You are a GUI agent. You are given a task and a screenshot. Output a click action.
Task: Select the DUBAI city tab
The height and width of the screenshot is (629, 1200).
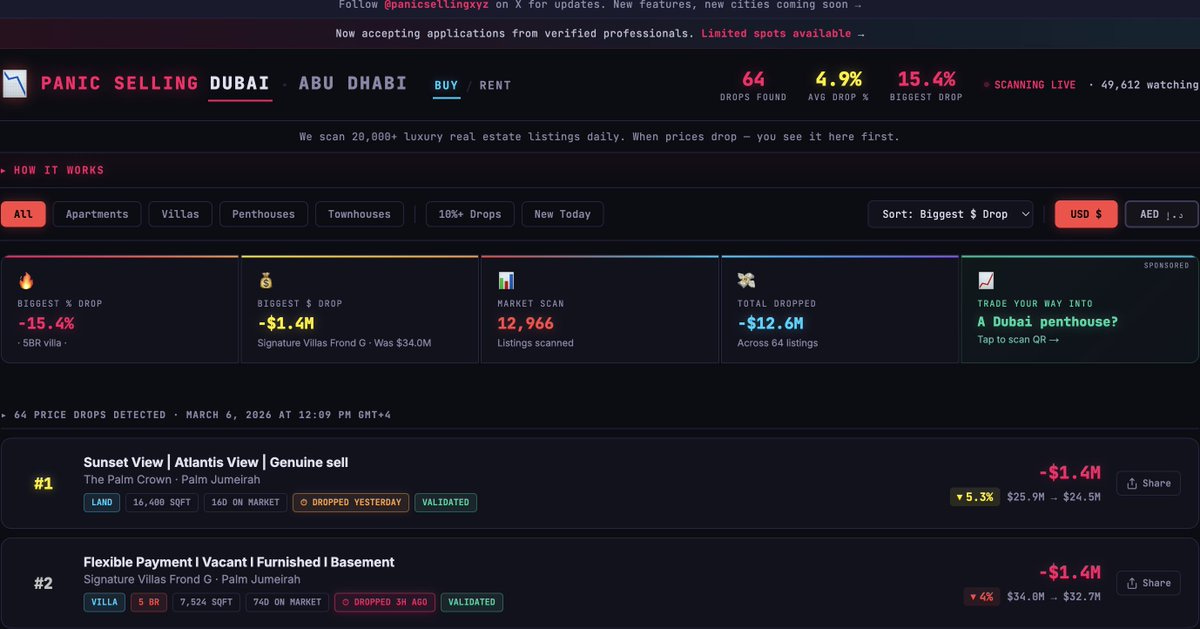(x=240, y=83)
